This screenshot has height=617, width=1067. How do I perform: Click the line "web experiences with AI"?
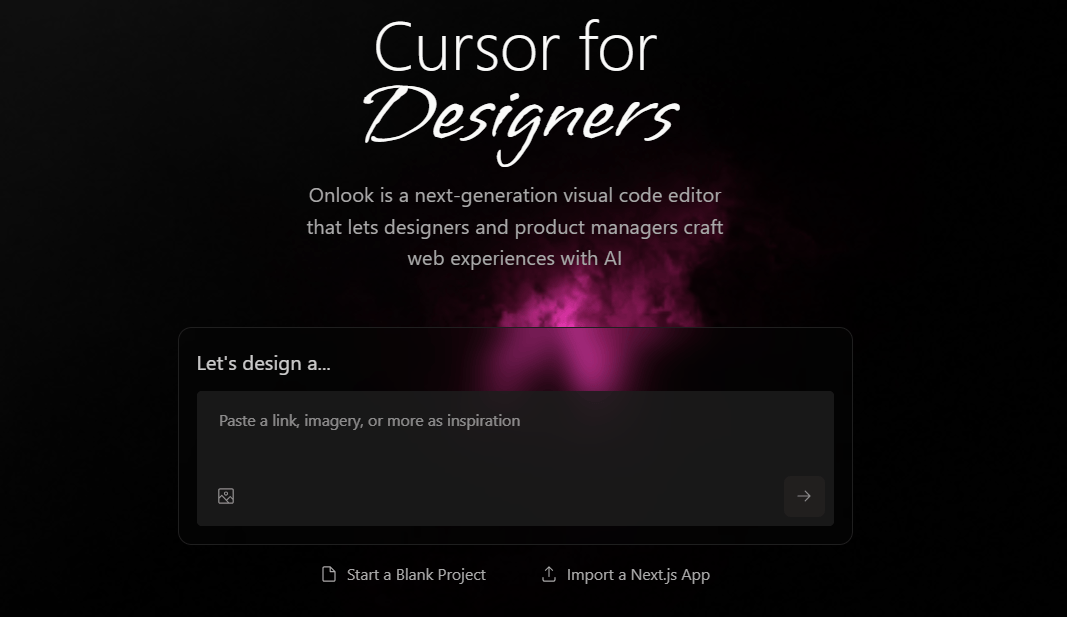tap(515, 259)
